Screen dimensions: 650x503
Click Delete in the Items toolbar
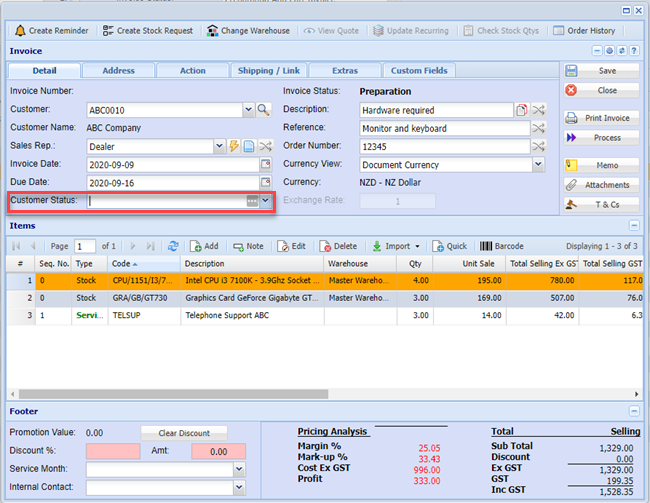click(x=338, y=246)
